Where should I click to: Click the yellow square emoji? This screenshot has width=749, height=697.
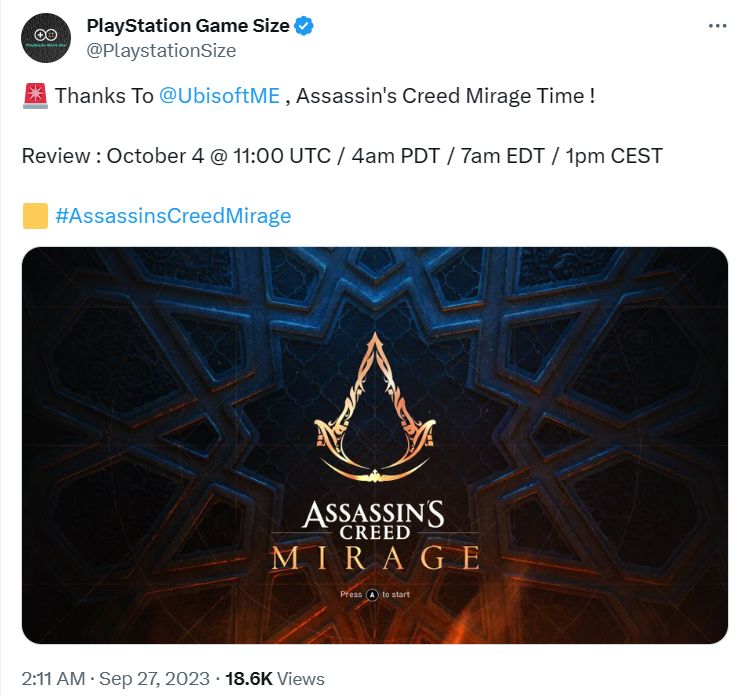35,216
